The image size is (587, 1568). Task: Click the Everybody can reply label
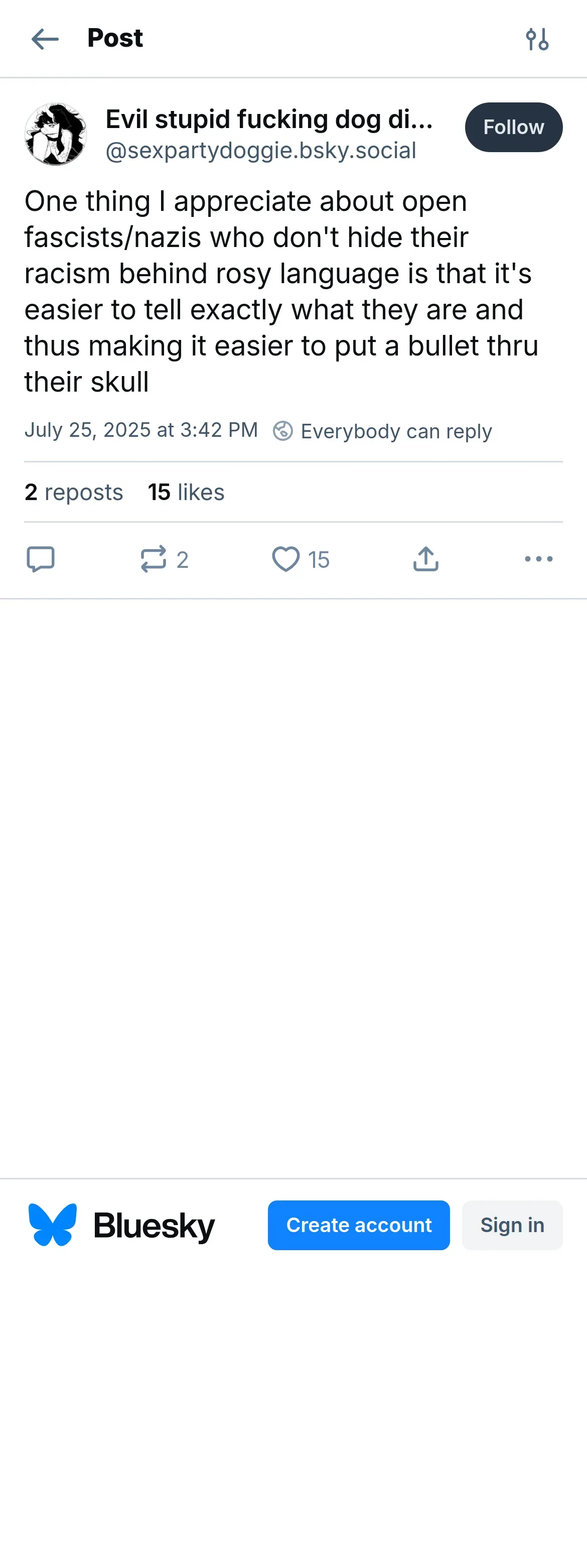[x=396, y=431]
